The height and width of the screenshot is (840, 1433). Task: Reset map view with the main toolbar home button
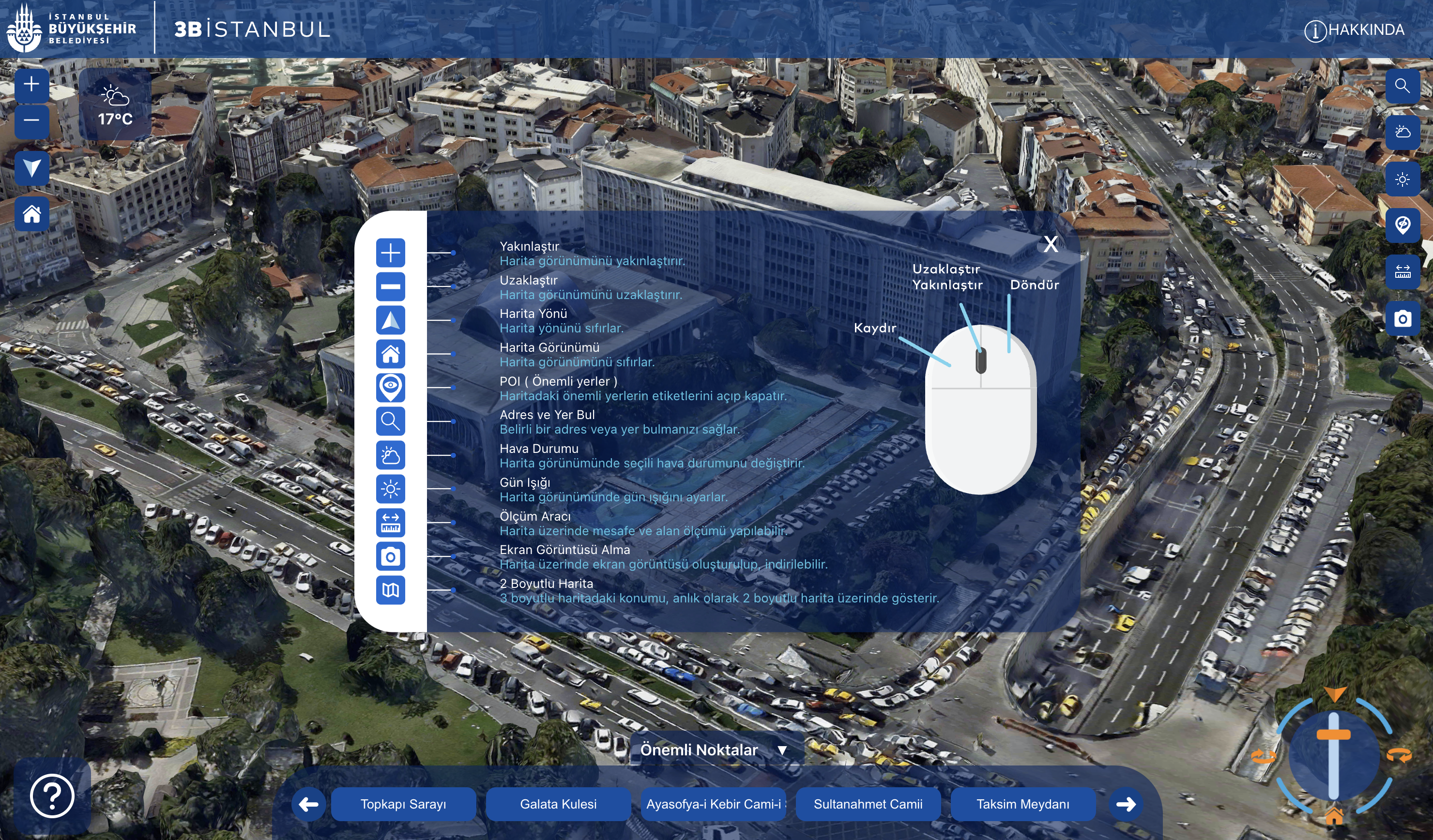pyautogui.click(x=32, y=214)
